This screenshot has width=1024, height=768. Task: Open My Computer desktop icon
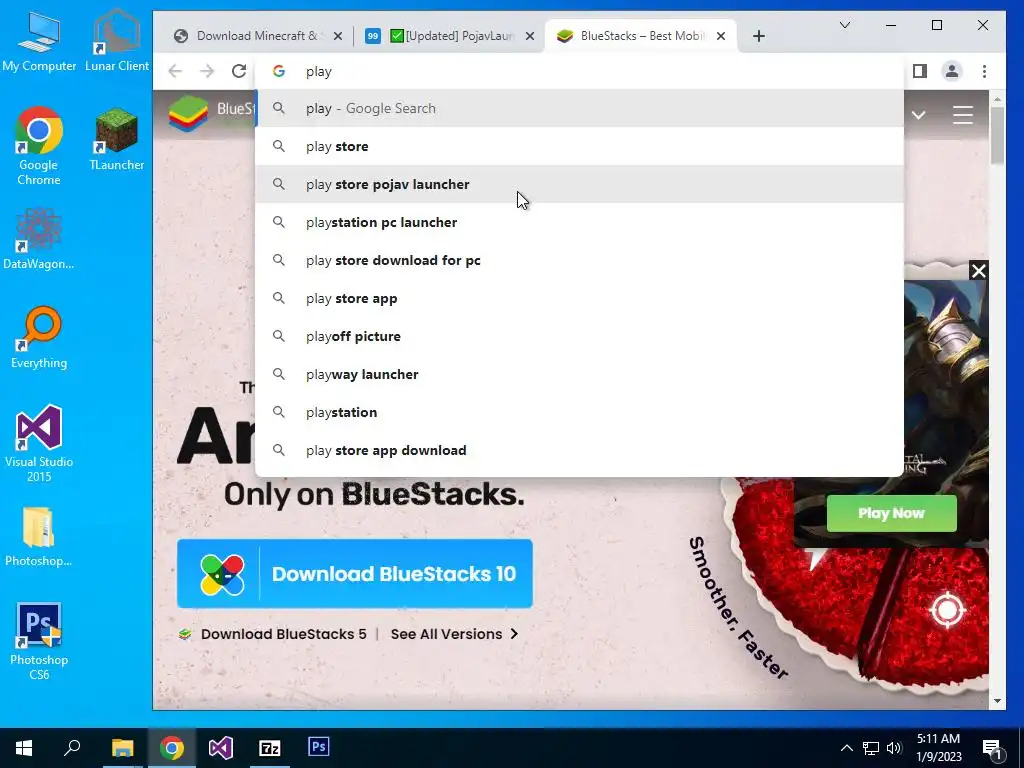(39, 42)
